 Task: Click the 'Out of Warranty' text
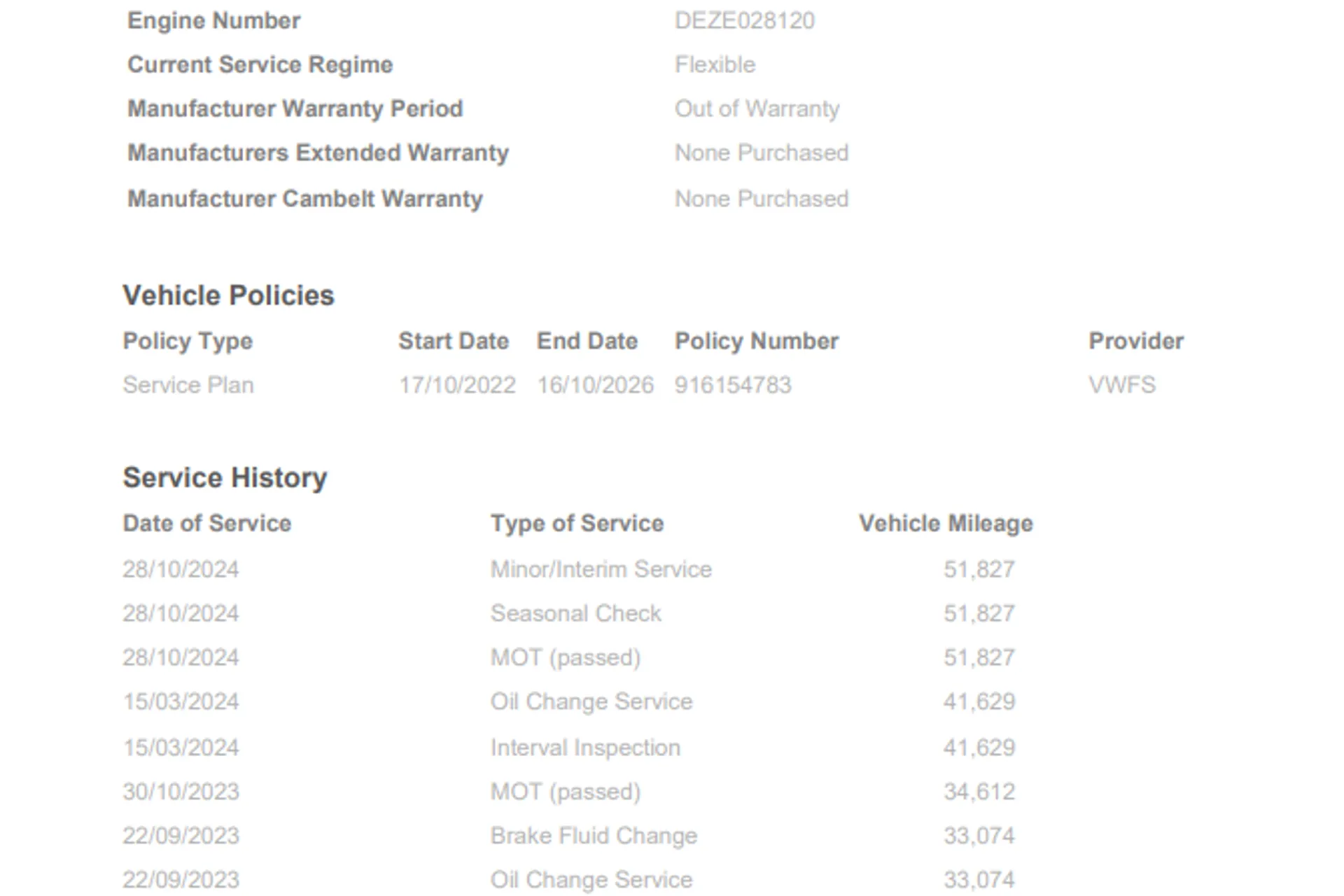click(757, 109)
